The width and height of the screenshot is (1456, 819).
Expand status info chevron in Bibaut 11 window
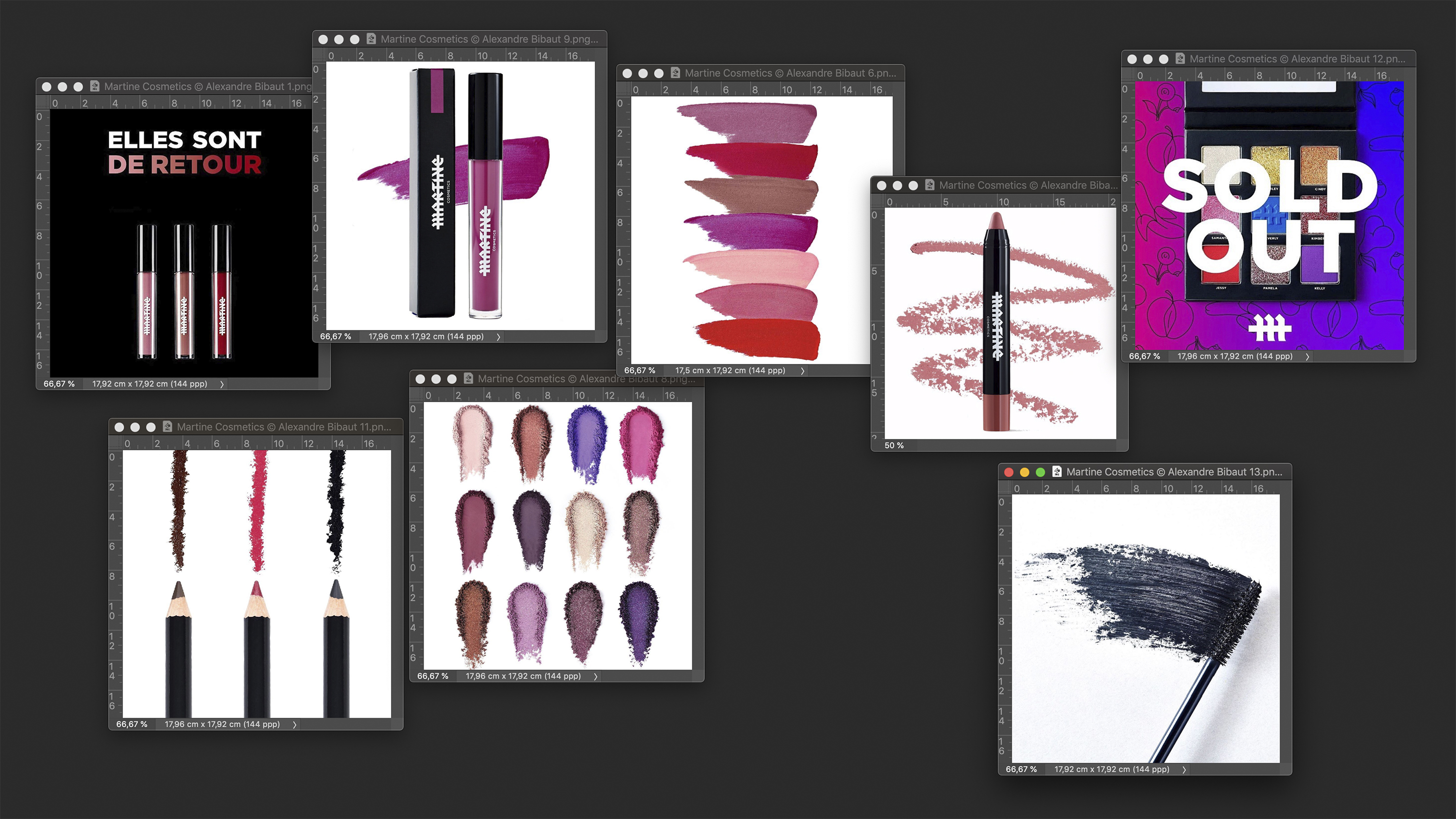click(294, 724)
